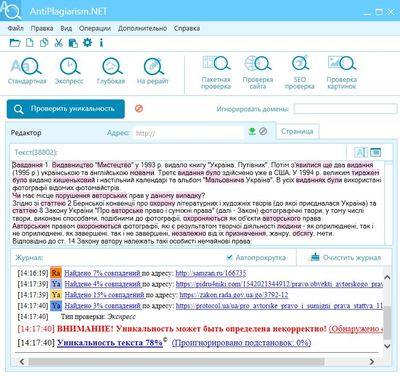Open SEO проверка tool
The height and width of the screenshot is (376, 400).
[x=300, y=73]
